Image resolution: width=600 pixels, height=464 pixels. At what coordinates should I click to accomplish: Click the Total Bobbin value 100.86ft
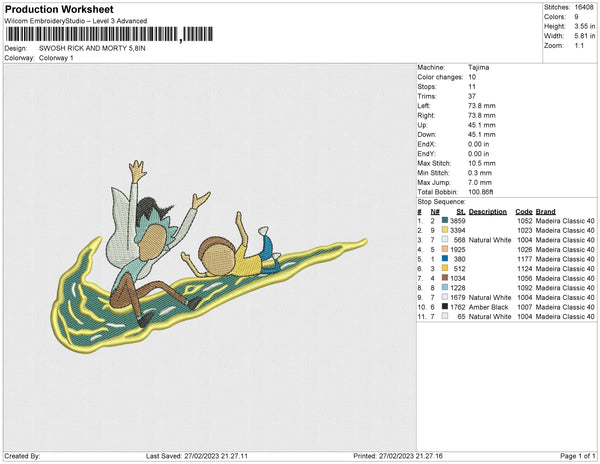[x=481, y=192]
